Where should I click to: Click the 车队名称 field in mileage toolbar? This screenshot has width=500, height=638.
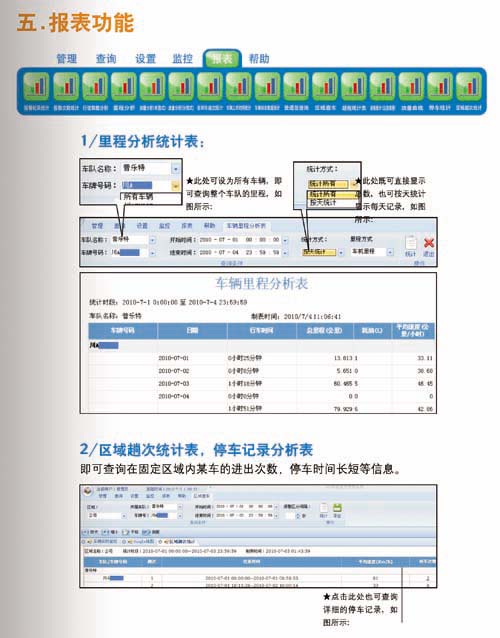129,240
